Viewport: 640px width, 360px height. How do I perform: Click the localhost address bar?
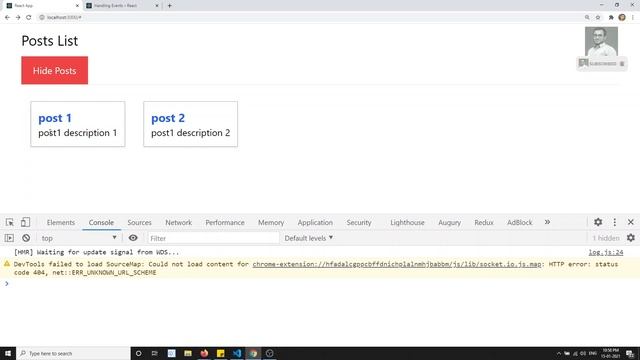(310, 17)
